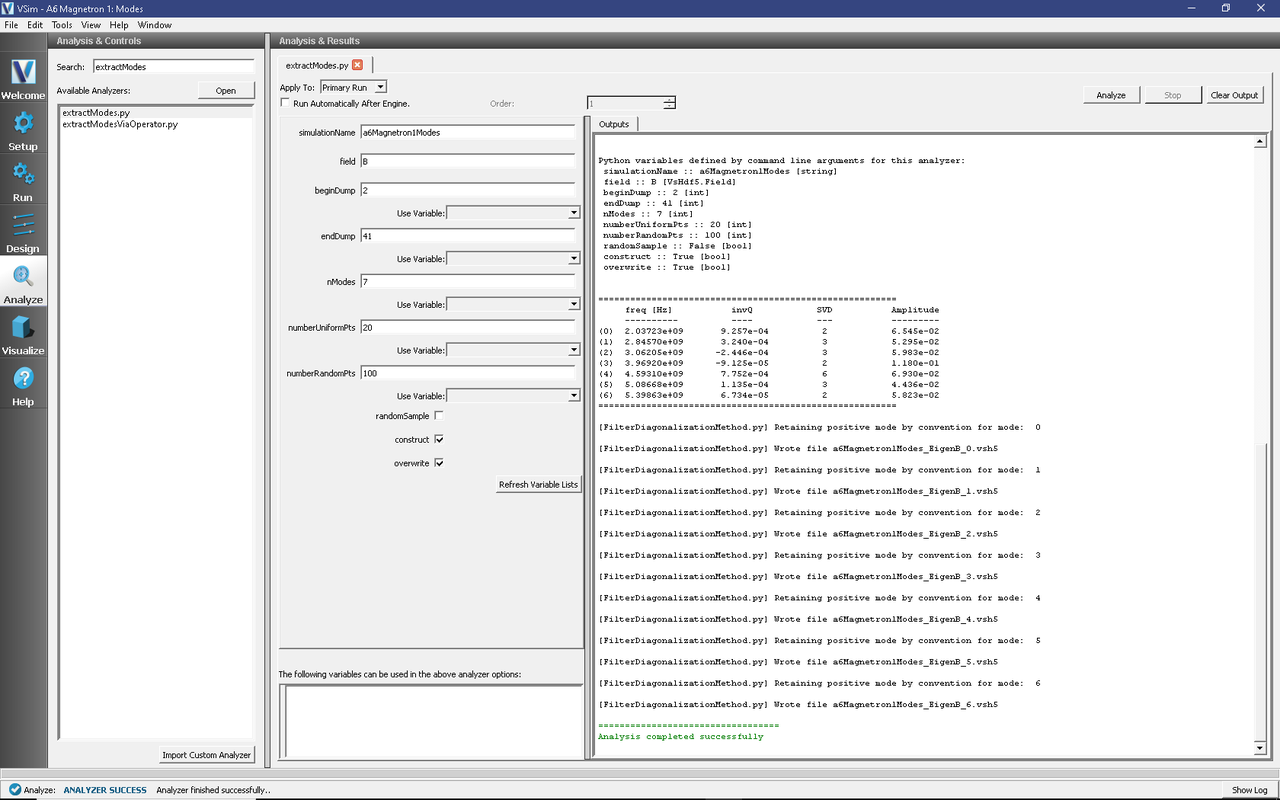Close the extractModes.py tab with red X

(x=358, y=65)
